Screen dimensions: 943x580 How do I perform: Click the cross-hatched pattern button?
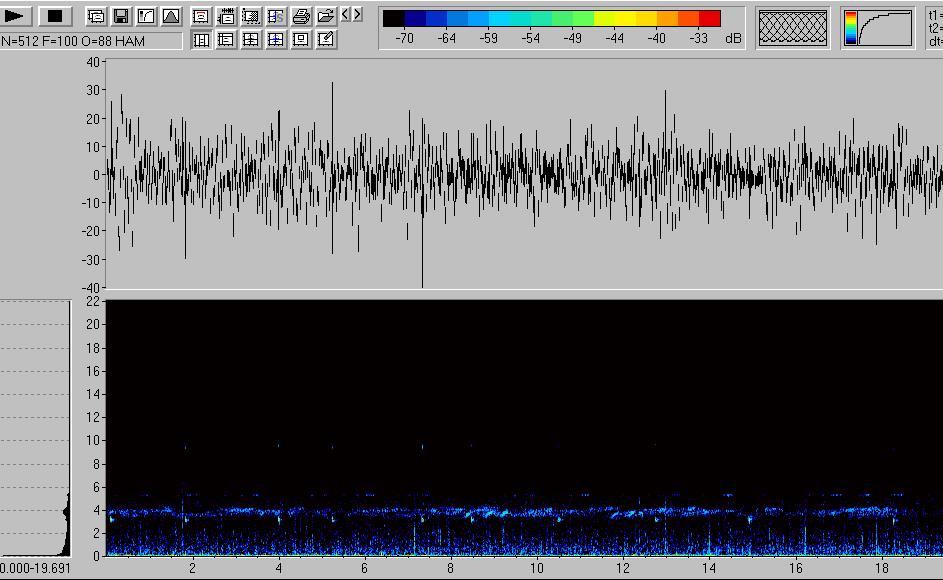pyautogui.click(x=793, y=27)
